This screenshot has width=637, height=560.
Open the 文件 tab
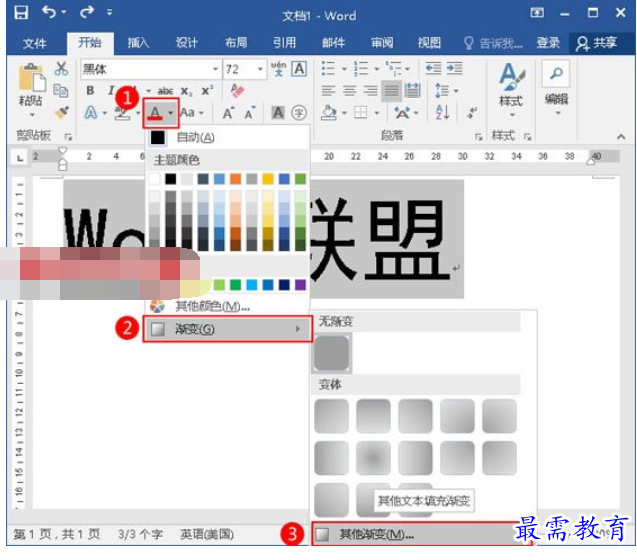click(x=34, y=43)
